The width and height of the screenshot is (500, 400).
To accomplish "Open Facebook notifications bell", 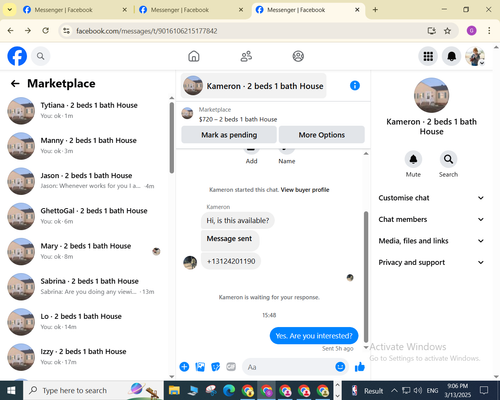I will [x=451, y=56].
